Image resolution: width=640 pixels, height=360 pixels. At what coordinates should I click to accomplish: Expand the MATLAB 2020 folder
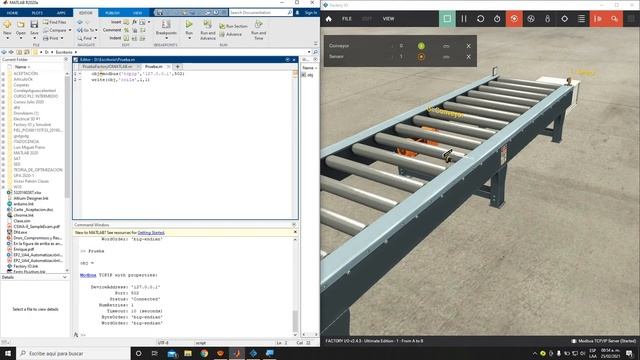click(x=3, y=153)
